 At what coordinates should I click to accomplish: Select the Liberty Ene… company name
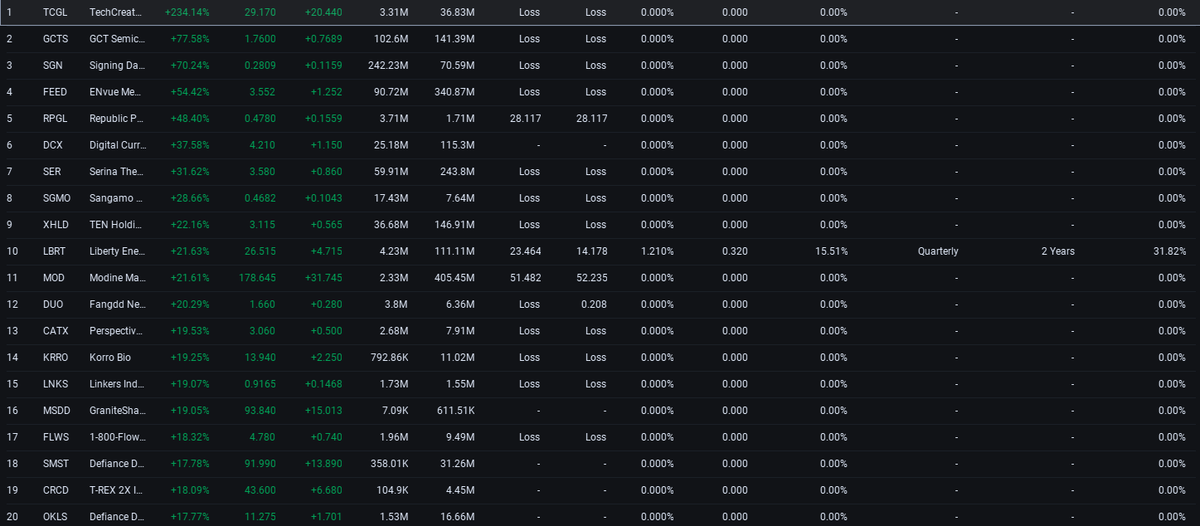(116, 251)
